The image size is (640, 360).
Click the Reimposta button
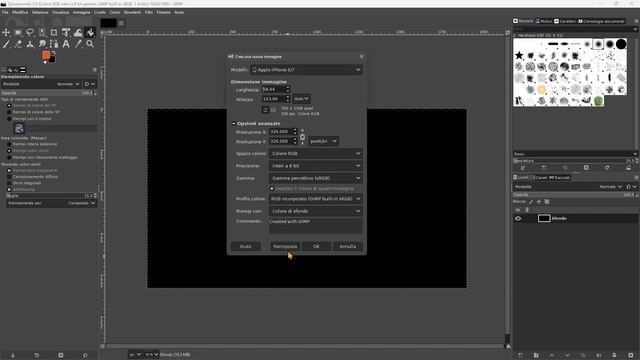click(x=285, y=247)
